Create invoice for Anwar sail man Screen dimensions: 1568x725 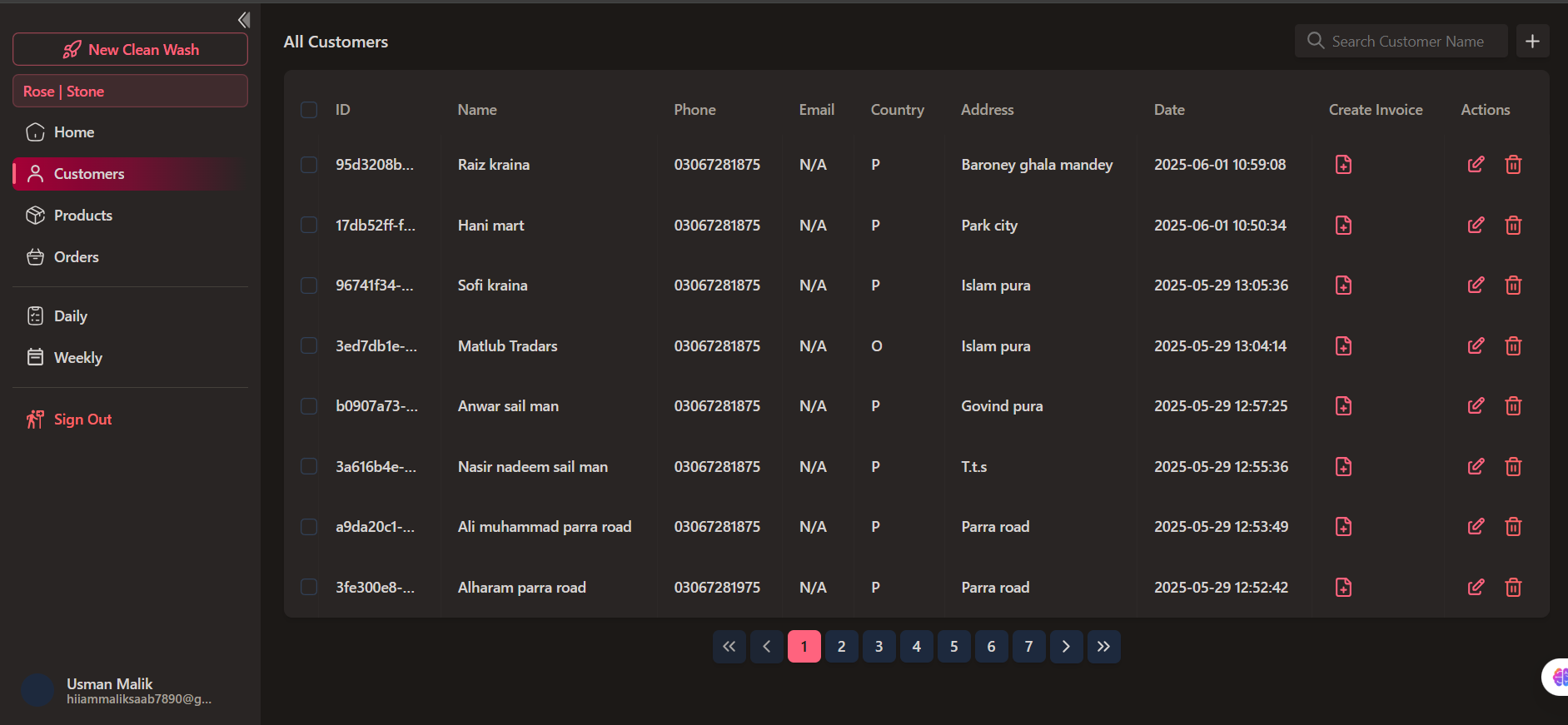[x=1343, y=406]
